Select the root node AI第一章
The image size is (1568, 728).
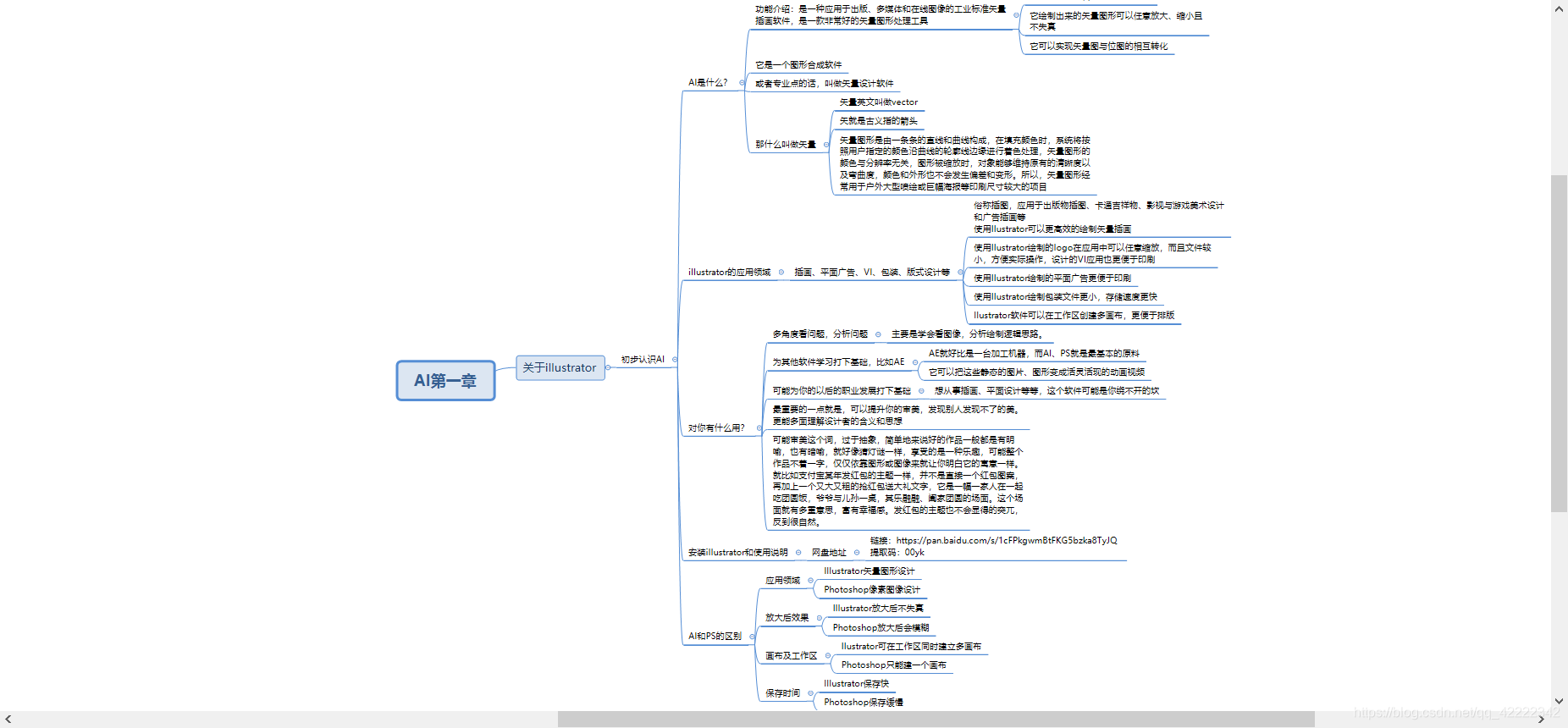(445, 381)
